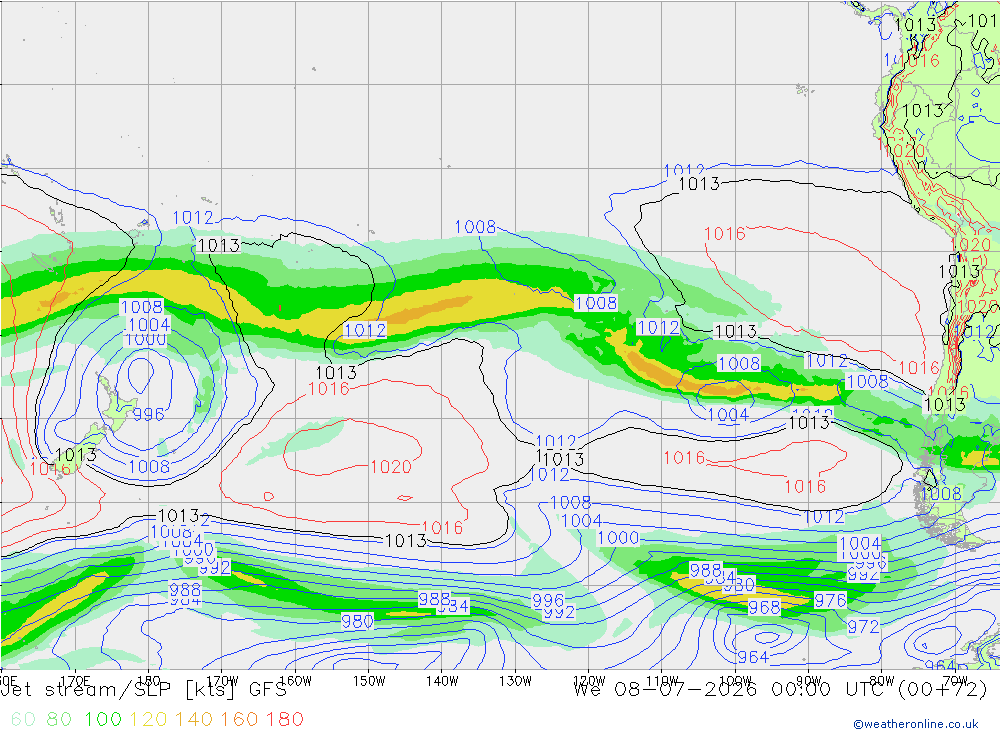The width and height of the screenshot is (1000, 733).
Task: Click the 980 pressure label near 150W
Action: [357, 621]
